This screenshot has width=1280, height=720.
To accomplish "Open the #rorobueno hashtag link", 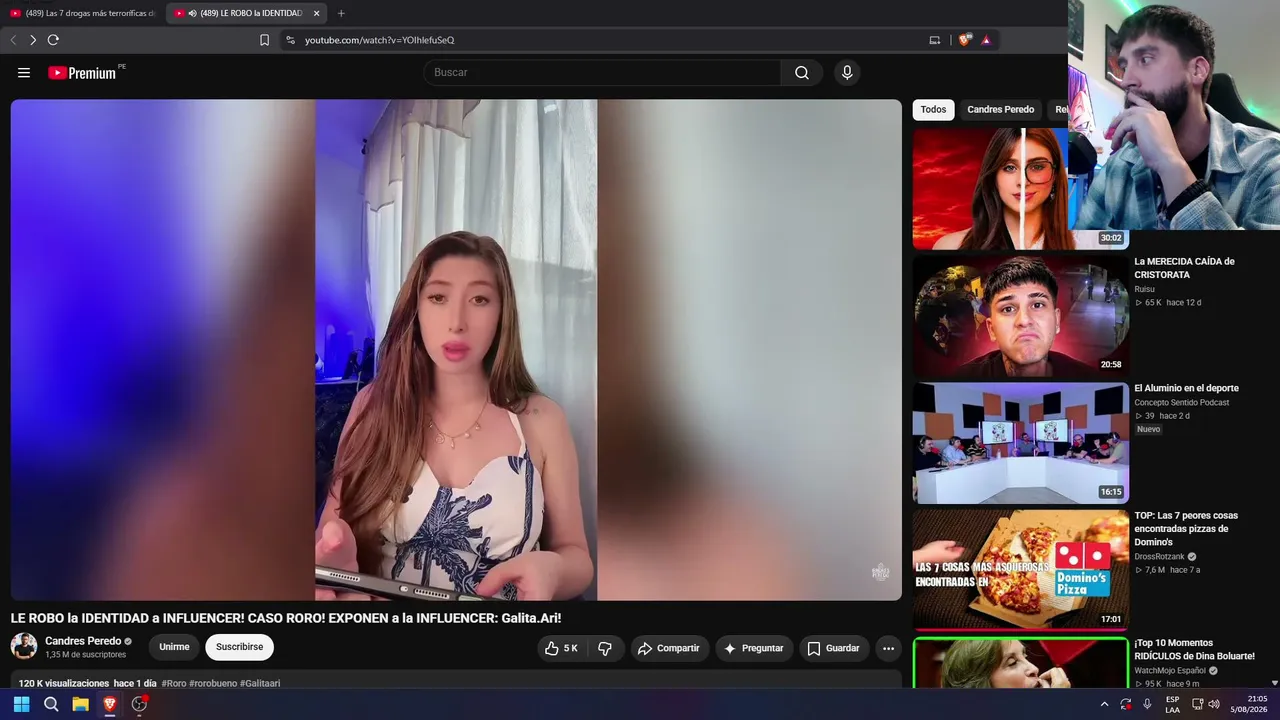I will 213,684.
